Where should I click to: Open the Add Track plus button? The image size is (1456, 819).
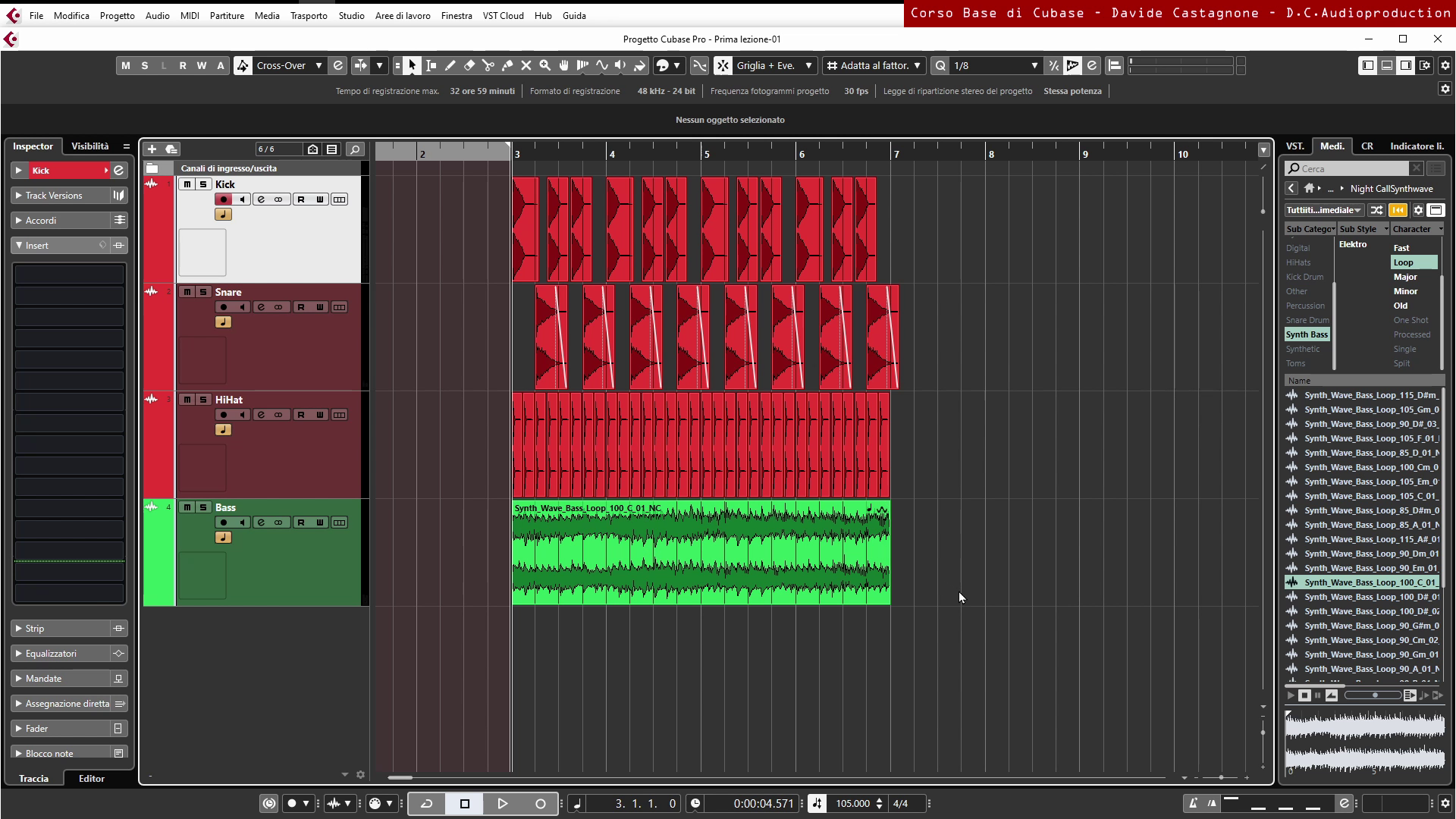tap(152, 149)
